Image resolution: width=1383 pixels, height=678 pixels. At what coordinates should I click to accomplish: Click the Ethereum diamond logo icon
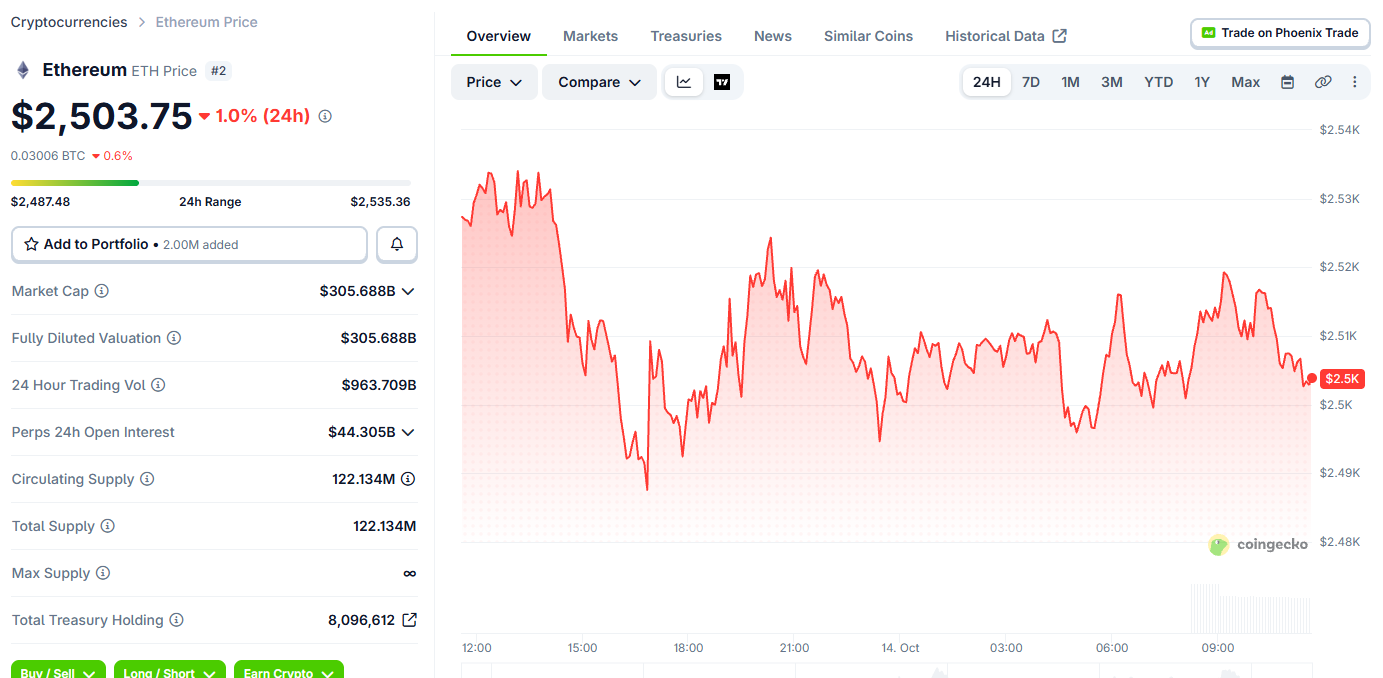coord(22,70)
